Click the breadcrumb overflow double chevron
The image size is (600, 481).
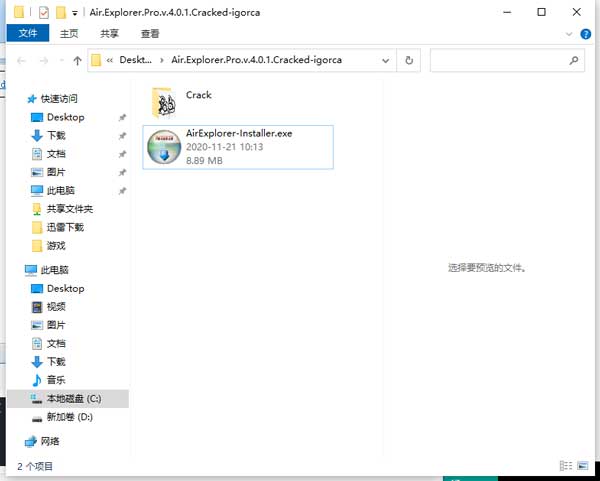tap(109, 60)
